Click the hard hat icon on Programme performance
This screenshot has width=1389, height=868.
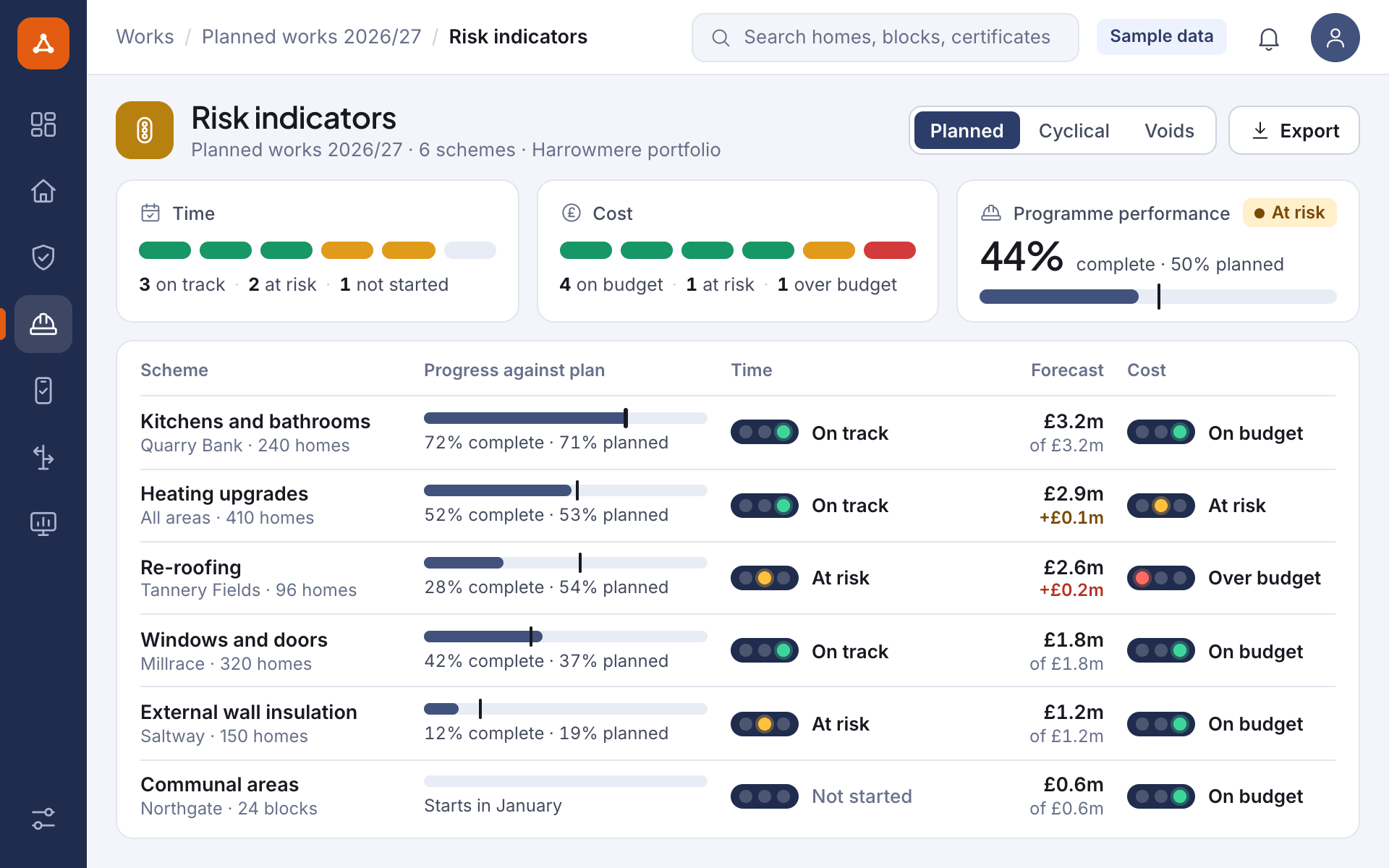click(991, 213)
